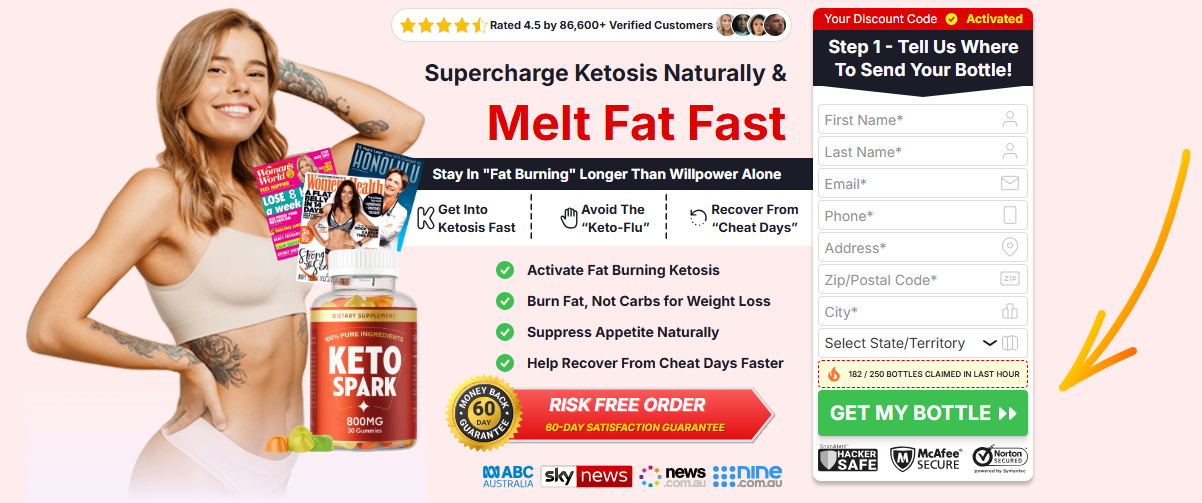Screen dimensions: 1202x503
Task: Click the chevron arrow in State/Territory field
Action: pyautogui.click(x=990, y=343)
